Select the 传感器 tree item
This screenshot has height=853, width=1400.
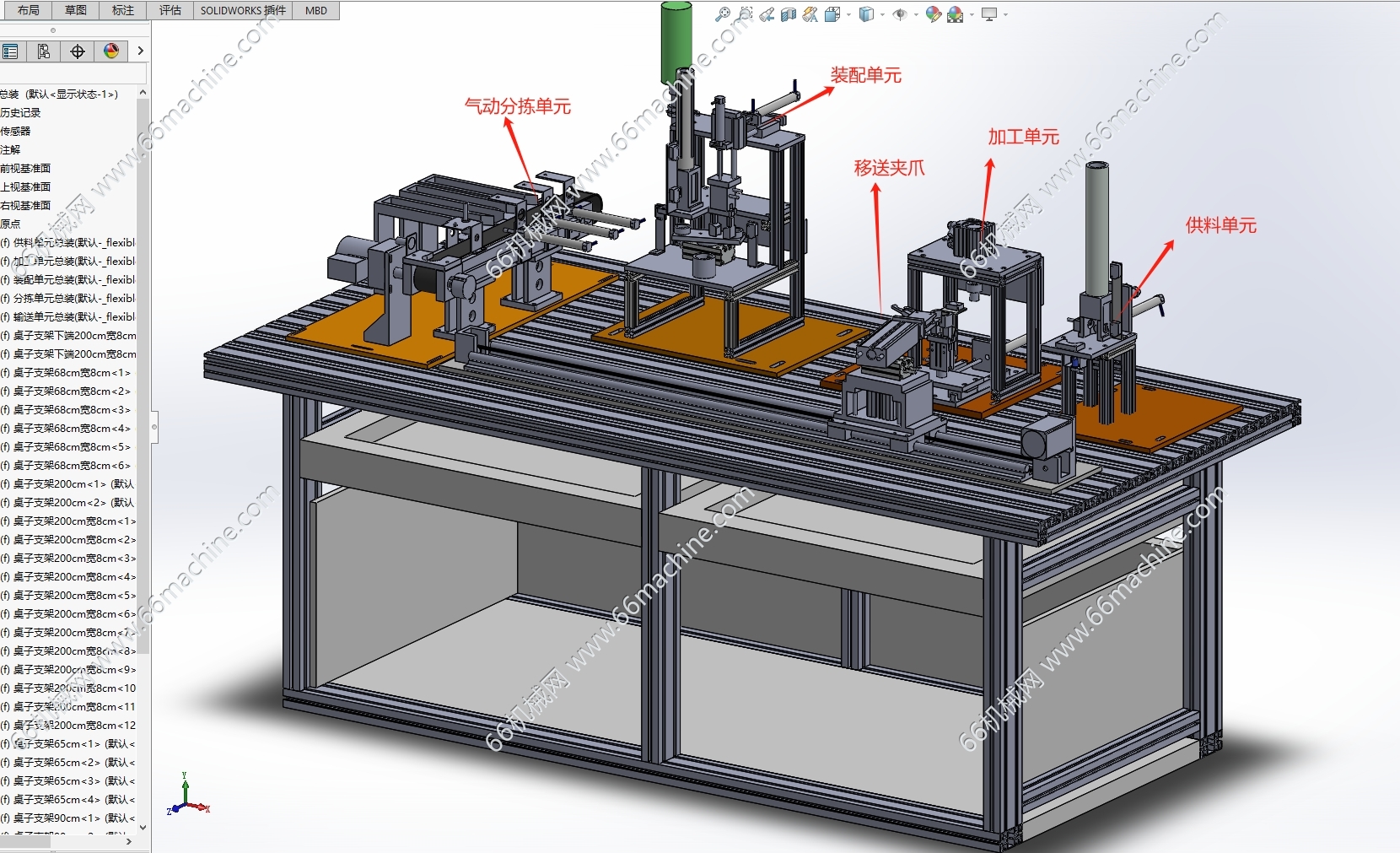pos(15,131)
